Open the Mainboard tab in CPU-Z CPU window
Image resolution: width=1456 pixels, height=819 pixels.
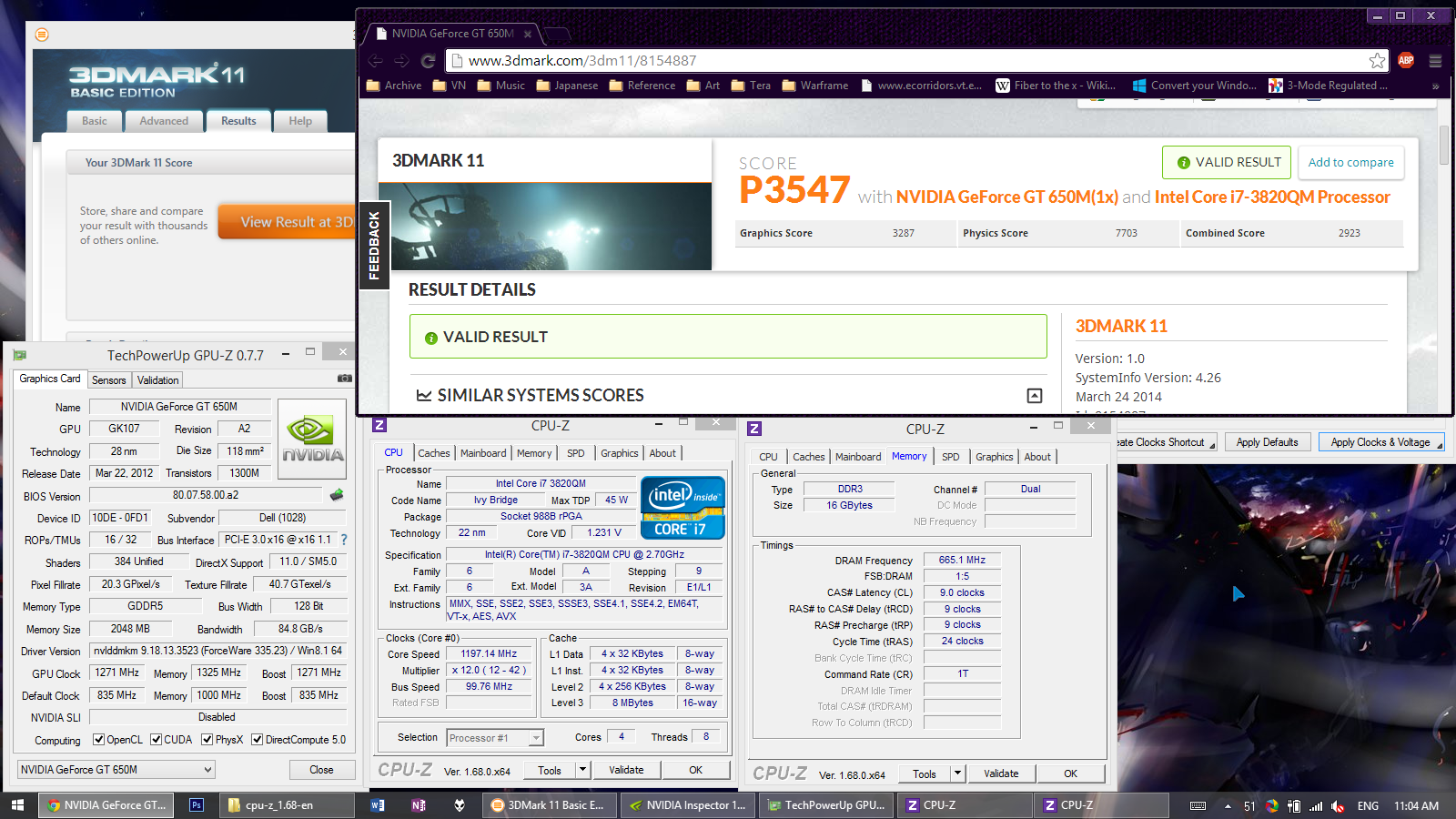[x=483, y=453]
